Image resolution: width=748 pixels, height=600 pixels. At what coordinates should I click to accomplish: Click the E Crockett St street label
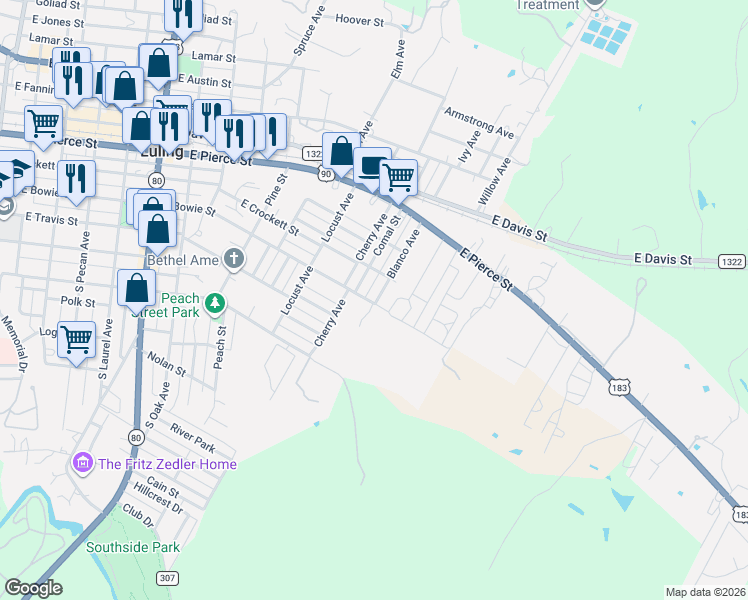pos(270,218)
